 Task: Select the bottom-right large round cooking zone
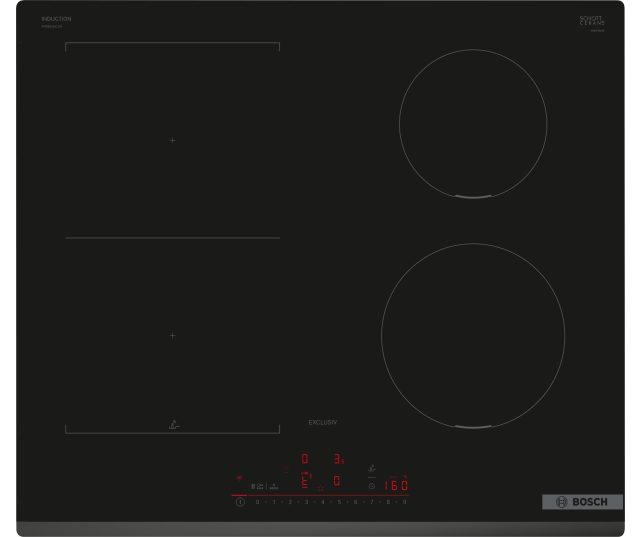472,333
